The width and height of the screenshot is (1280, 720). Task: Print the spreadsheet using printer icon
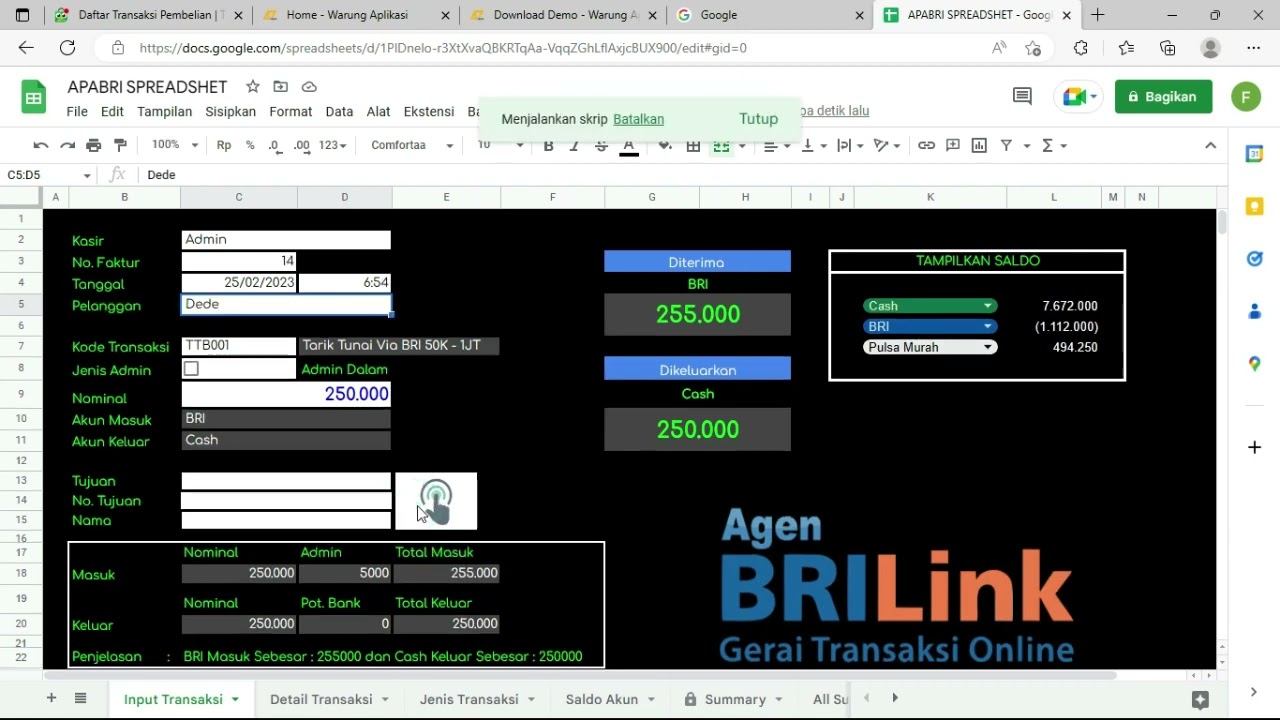tap(94, 146)
